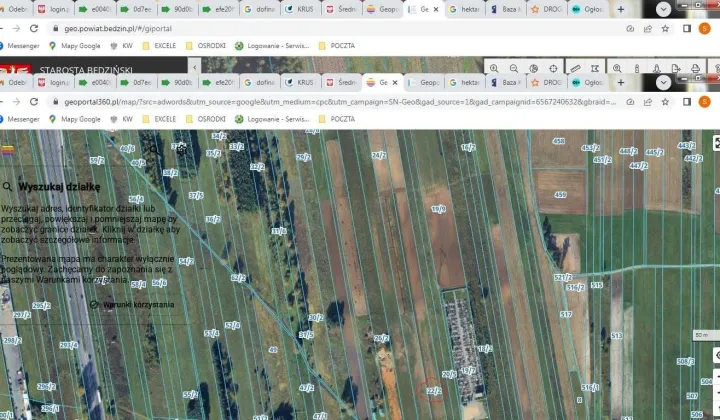
Task: Select the area measurement tool next to the ruler
Action: [x=594, y=68]
